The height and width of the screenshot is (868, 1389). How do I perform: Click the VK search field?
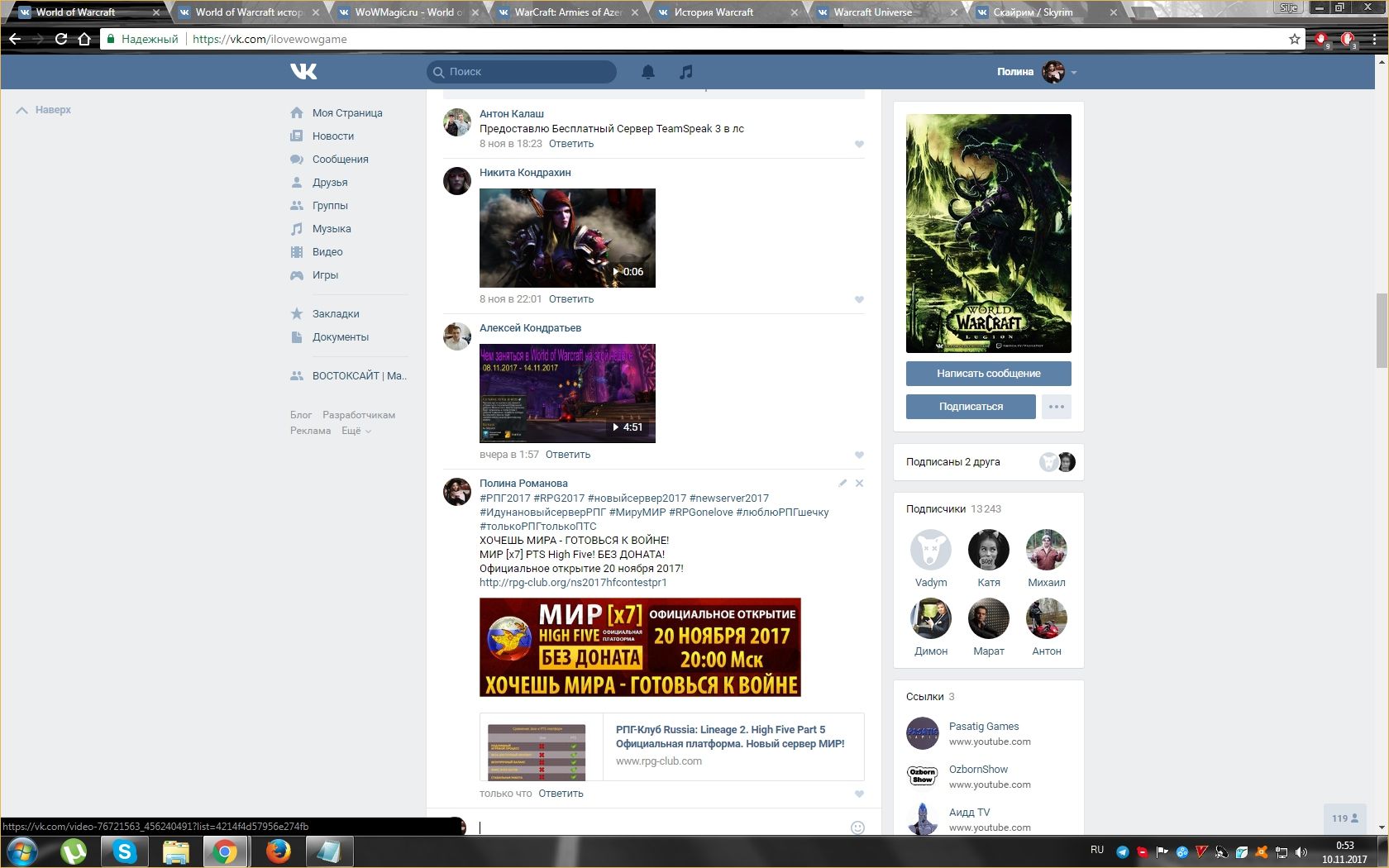(x=522, y=72)
